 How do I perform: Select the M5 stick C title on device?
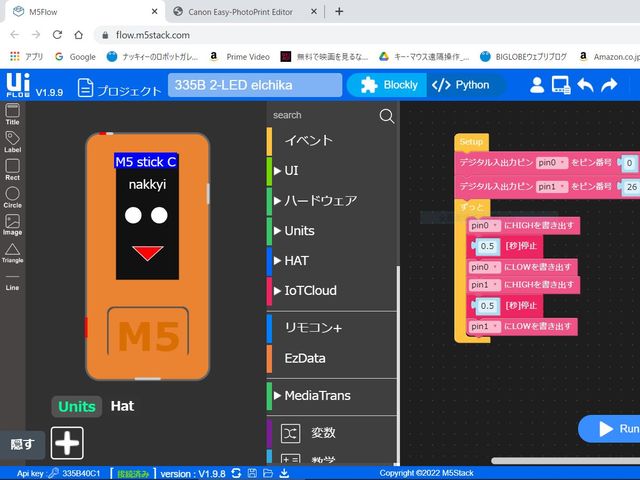[146, 162]
